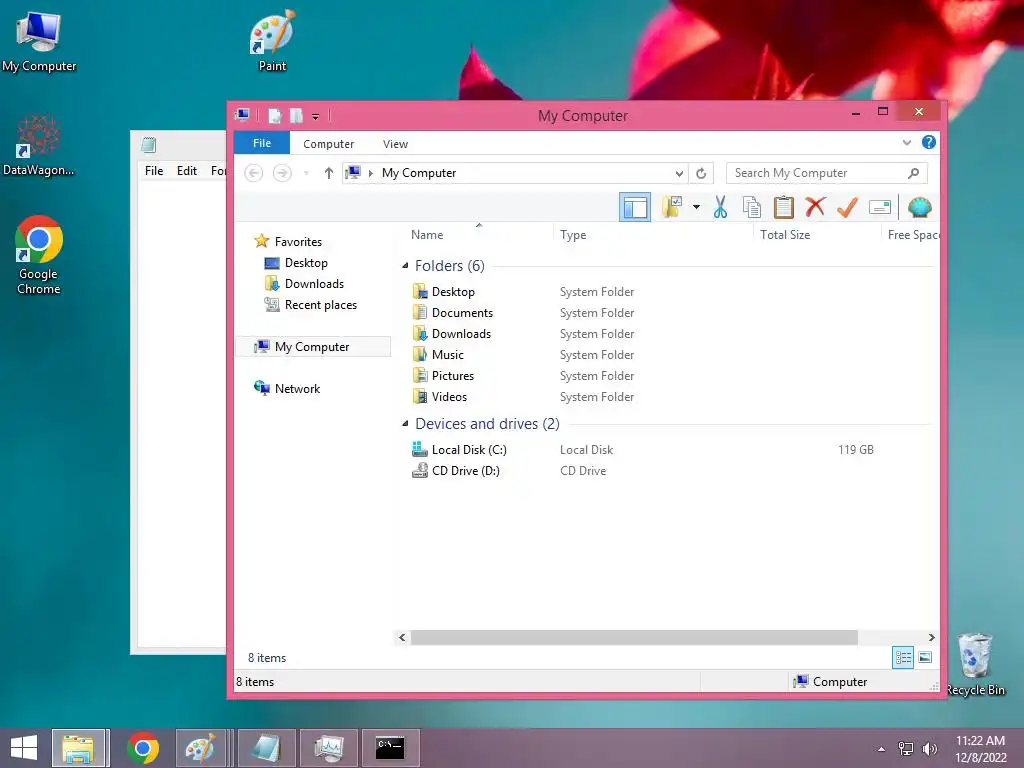Click the Forward navigation arrow
Screen dimensions: 1024x768
tap(282, 173)
